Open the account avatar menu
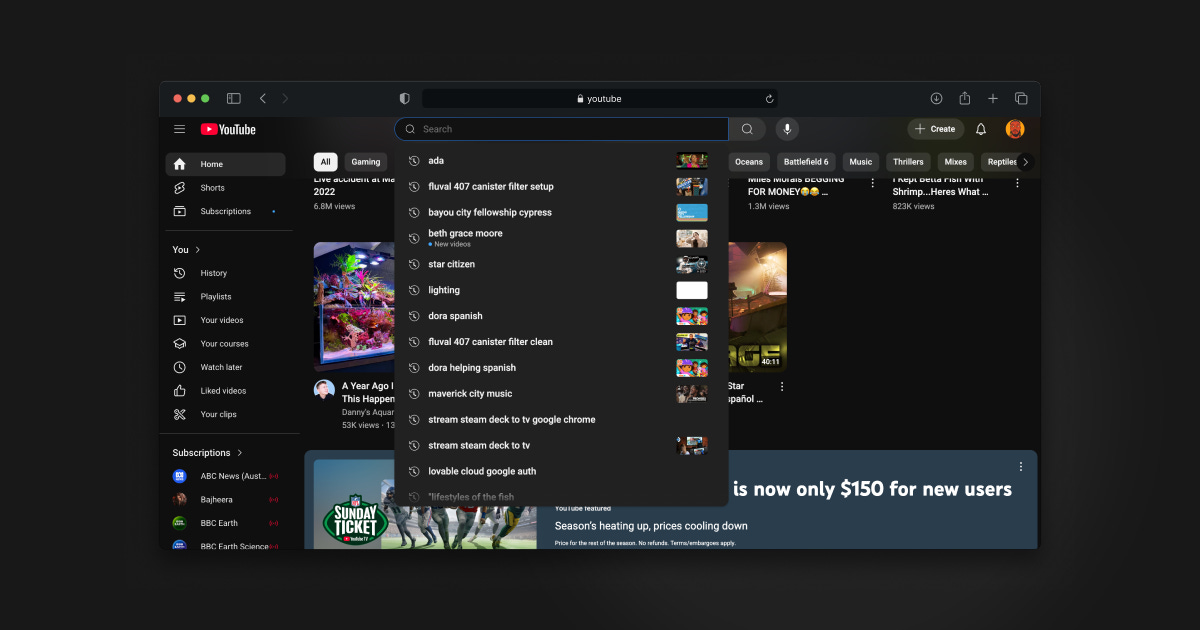Image resolution: width=1200 pixels, height=630 pixels. click(x=1015, y=129)
